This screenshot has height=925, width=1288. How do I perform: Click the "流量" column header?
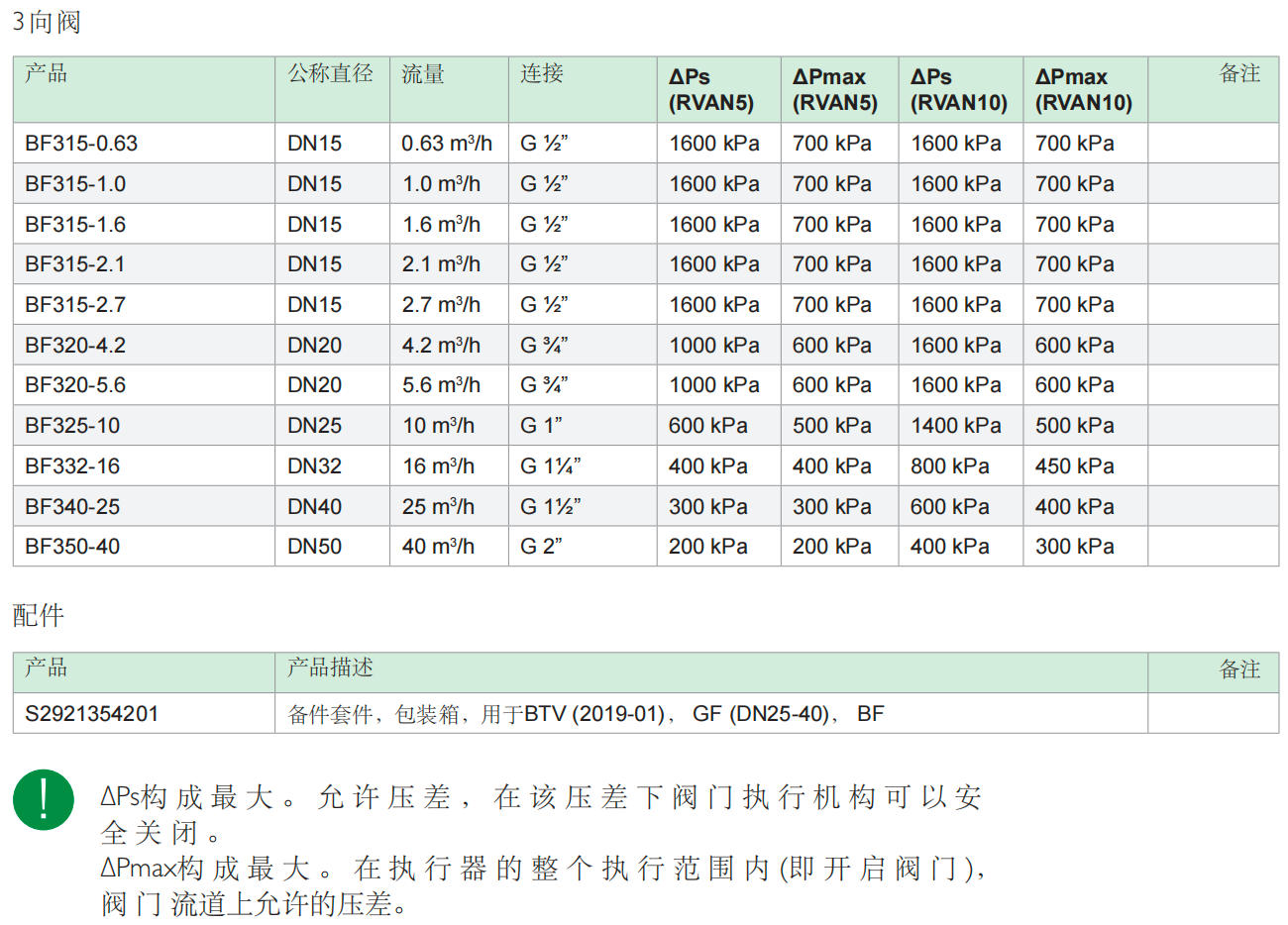point(423,74)
